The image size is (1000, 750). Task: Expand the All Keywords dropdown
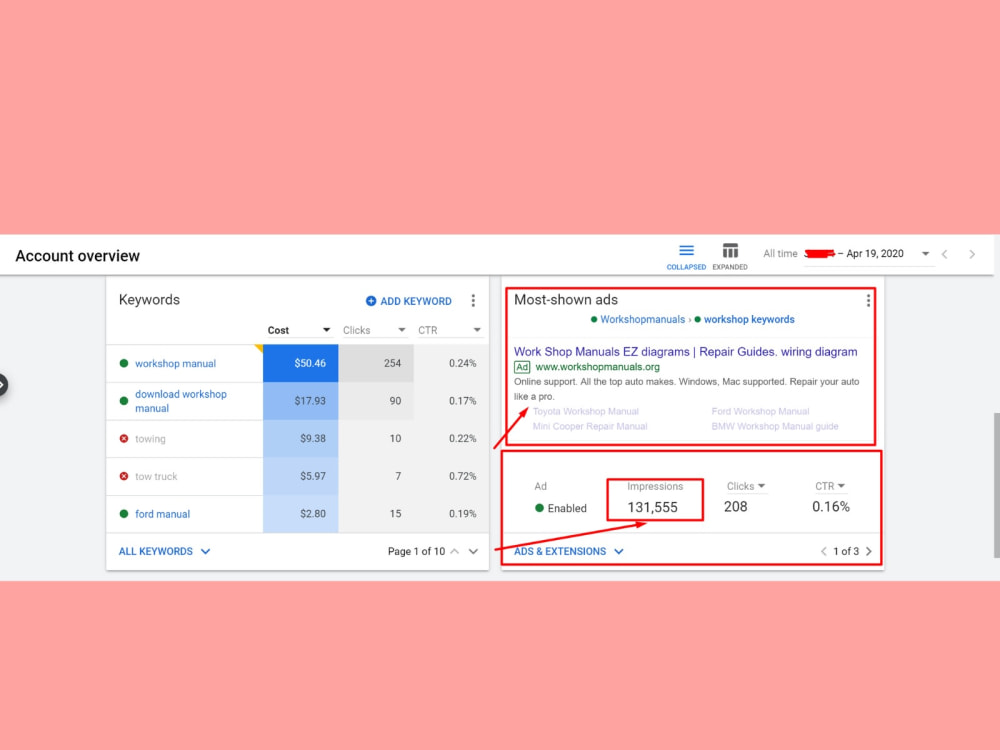[165, 552]
